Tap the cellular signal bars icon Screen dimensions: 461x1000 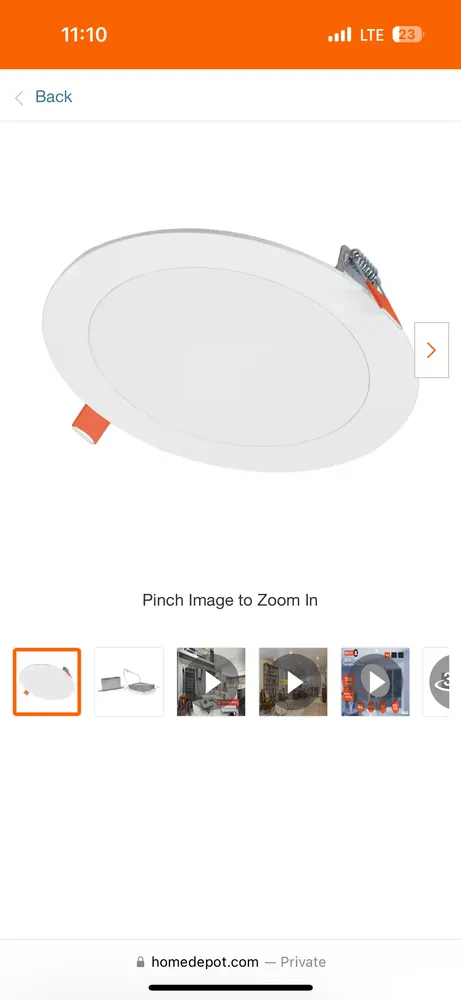pyautogui.click(x=340, y=34)
